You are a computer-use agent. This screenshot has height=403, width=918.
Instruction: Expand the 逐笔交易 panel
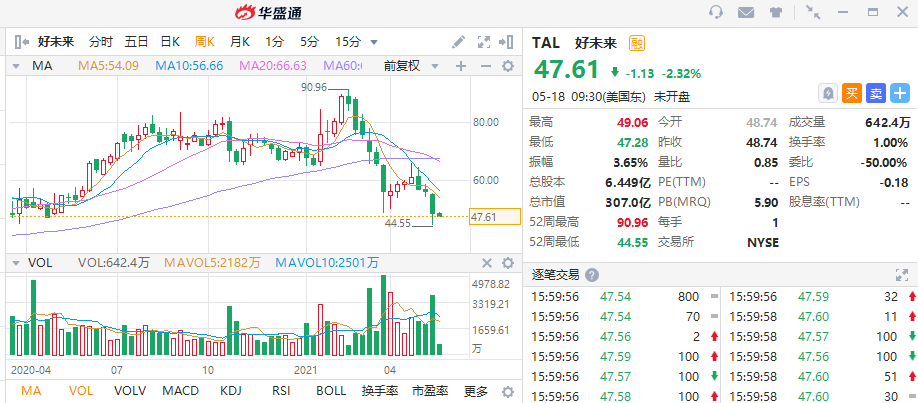[902, 275]
